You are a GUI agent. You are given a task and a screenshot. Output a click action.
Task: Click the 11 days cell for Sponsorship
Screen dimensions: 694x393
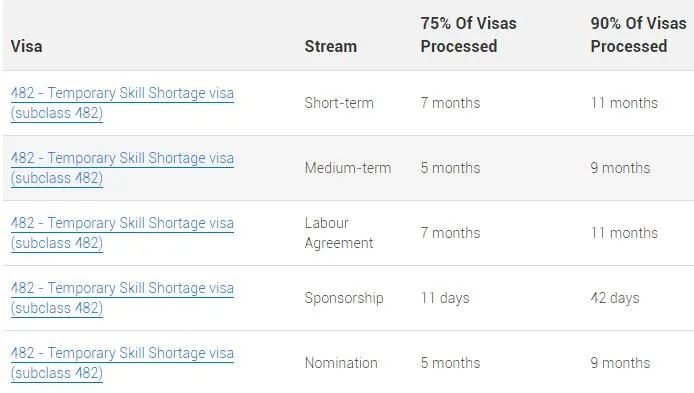coord(445,298)
